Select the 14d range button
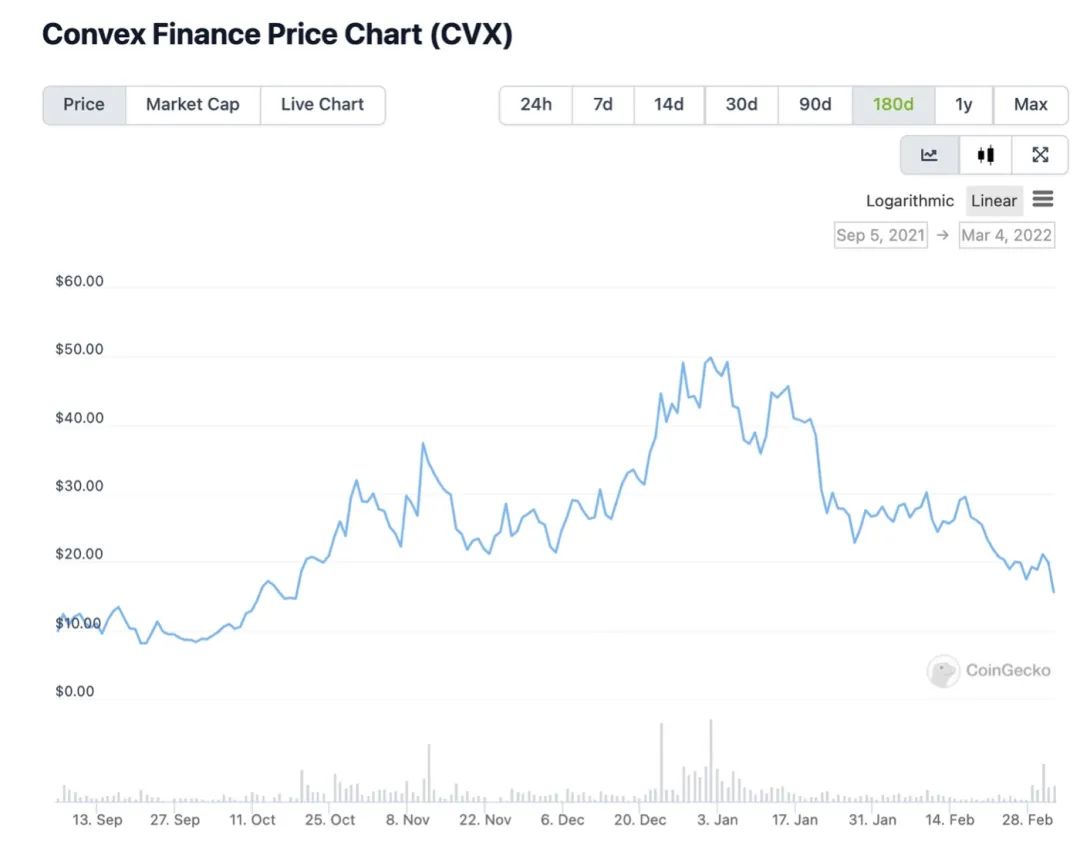Screen dimensions: 1080x841 click(669, 105)
